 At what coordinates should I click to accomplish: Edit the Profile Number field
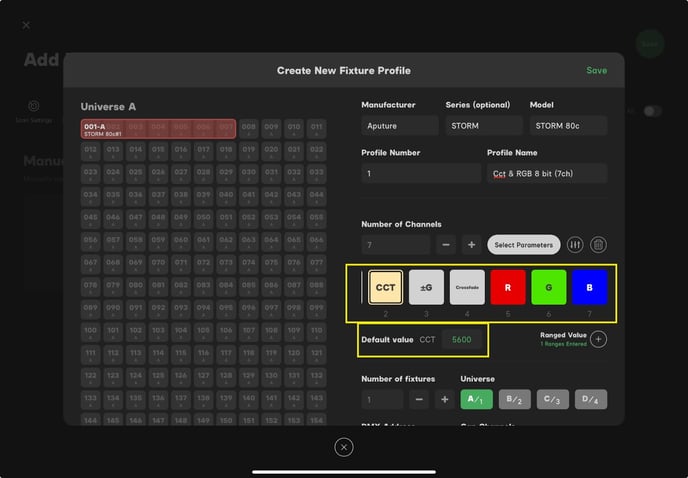click(x=421, y=173)
